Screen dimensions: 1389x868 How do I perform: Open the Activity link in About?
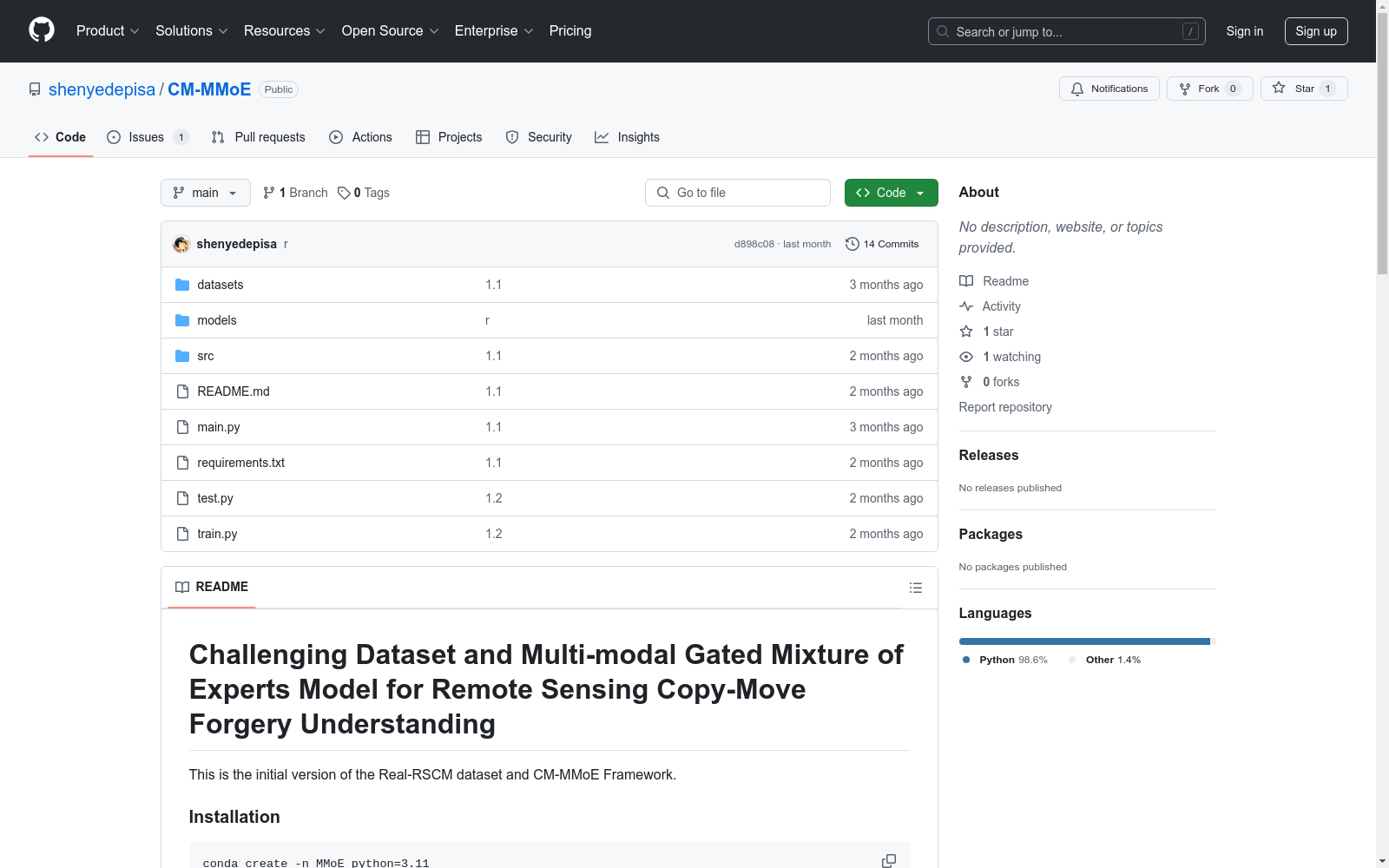coord(990,306)
